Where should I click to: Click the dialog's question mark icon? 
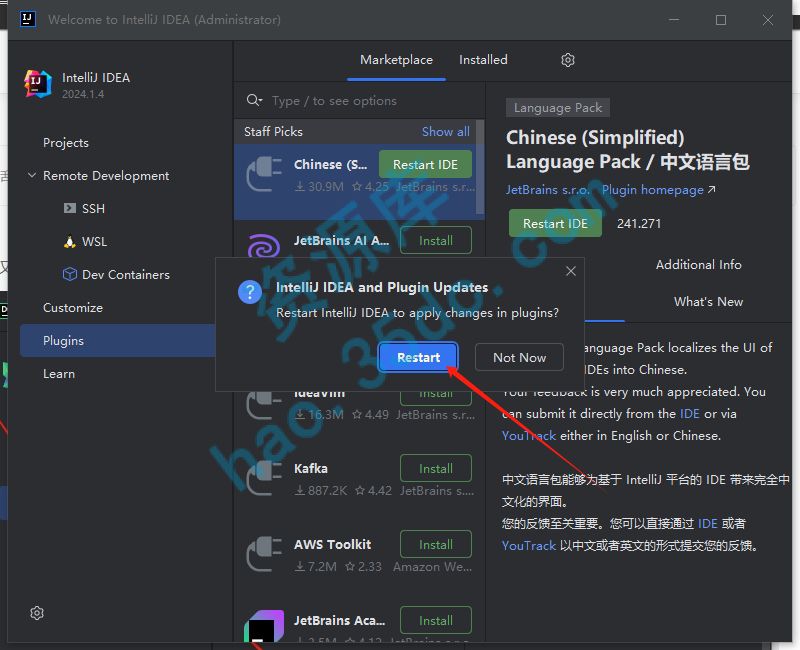(x=249, y=292)
